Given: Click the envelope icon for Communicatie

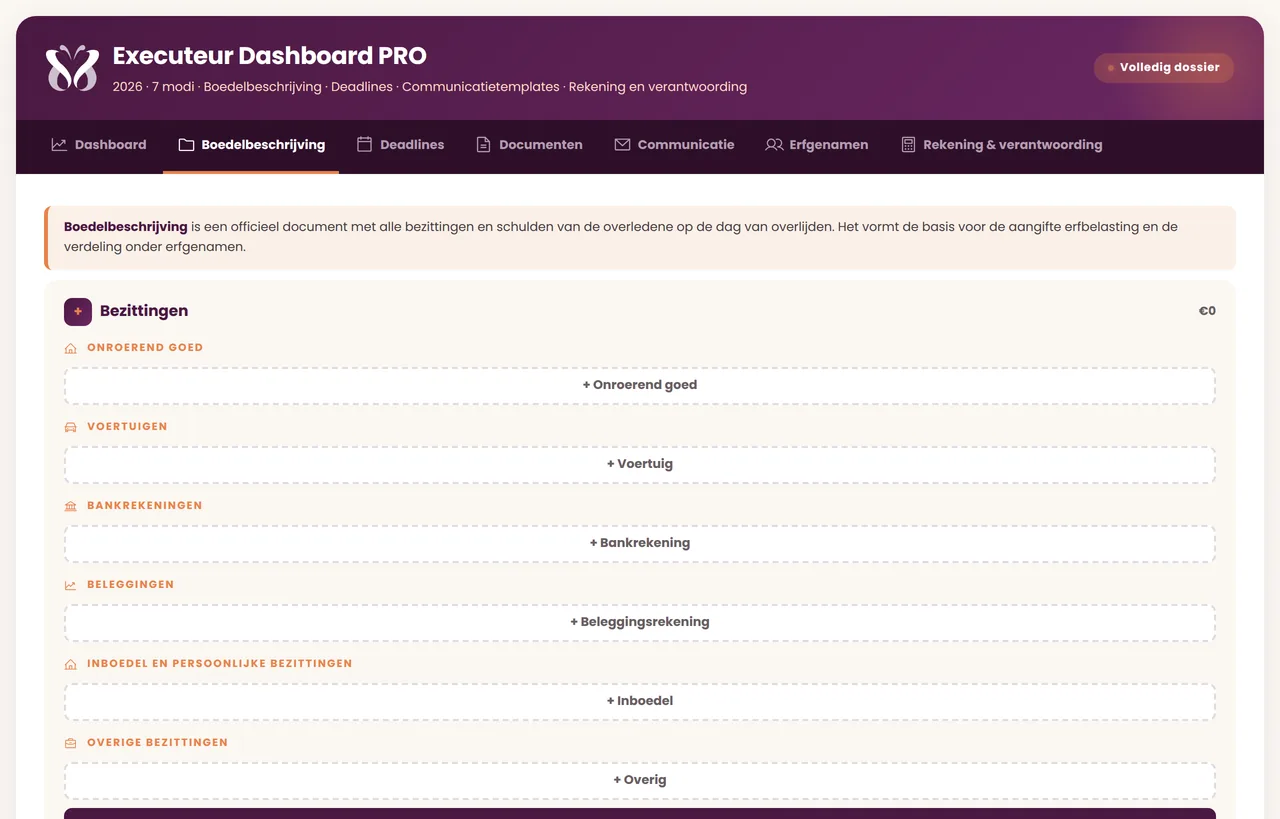Looking at the screenshot, I should tap(622, 145).
